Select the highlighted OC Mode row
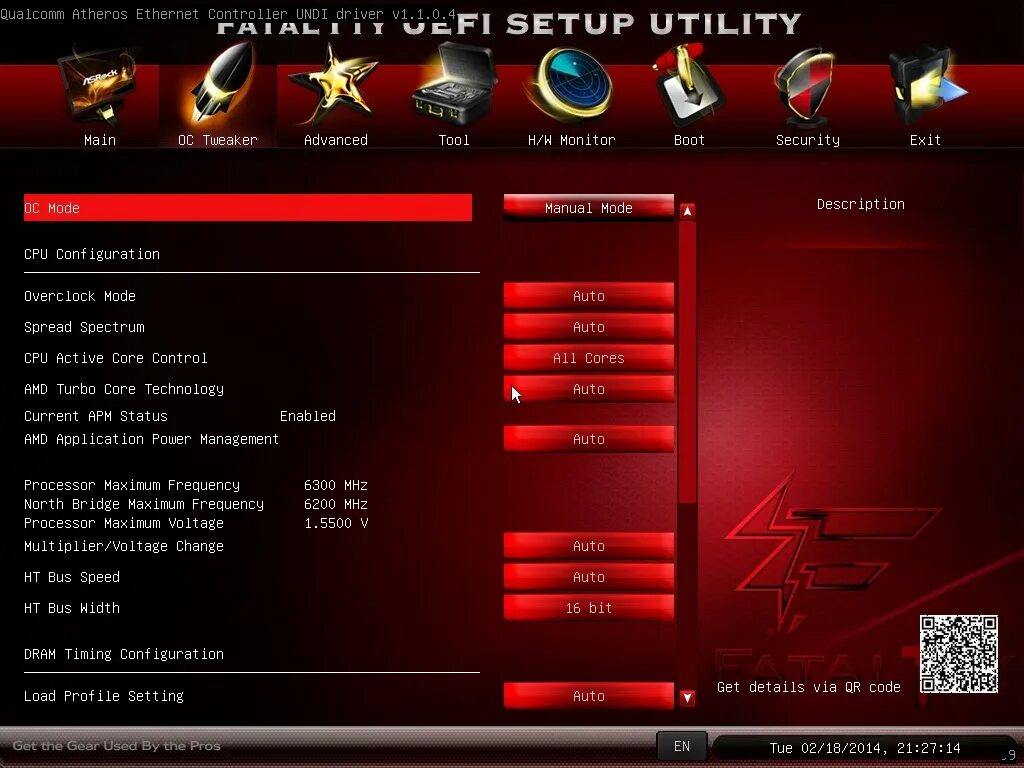The height and width of the screenshot is (768, 1024). (248, 208)
